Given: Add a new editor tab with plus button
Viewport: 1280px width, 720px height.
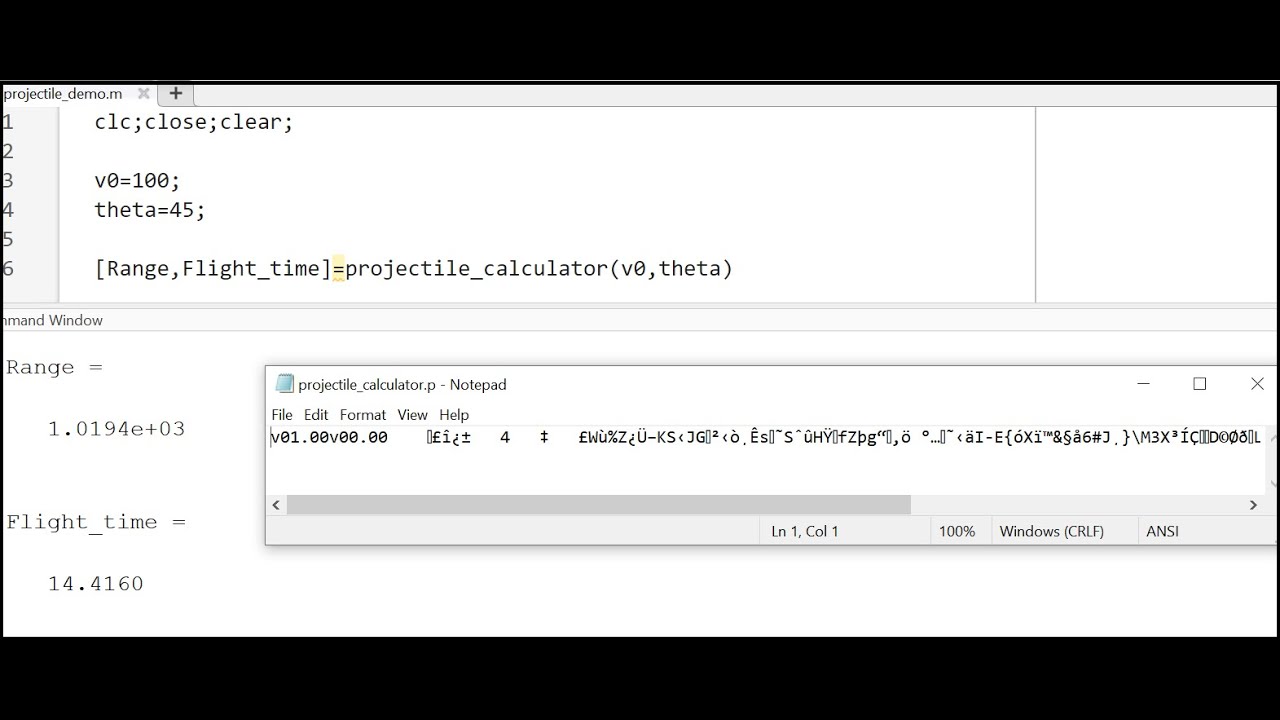Looking at the screenshot, I should click(176, 94).
